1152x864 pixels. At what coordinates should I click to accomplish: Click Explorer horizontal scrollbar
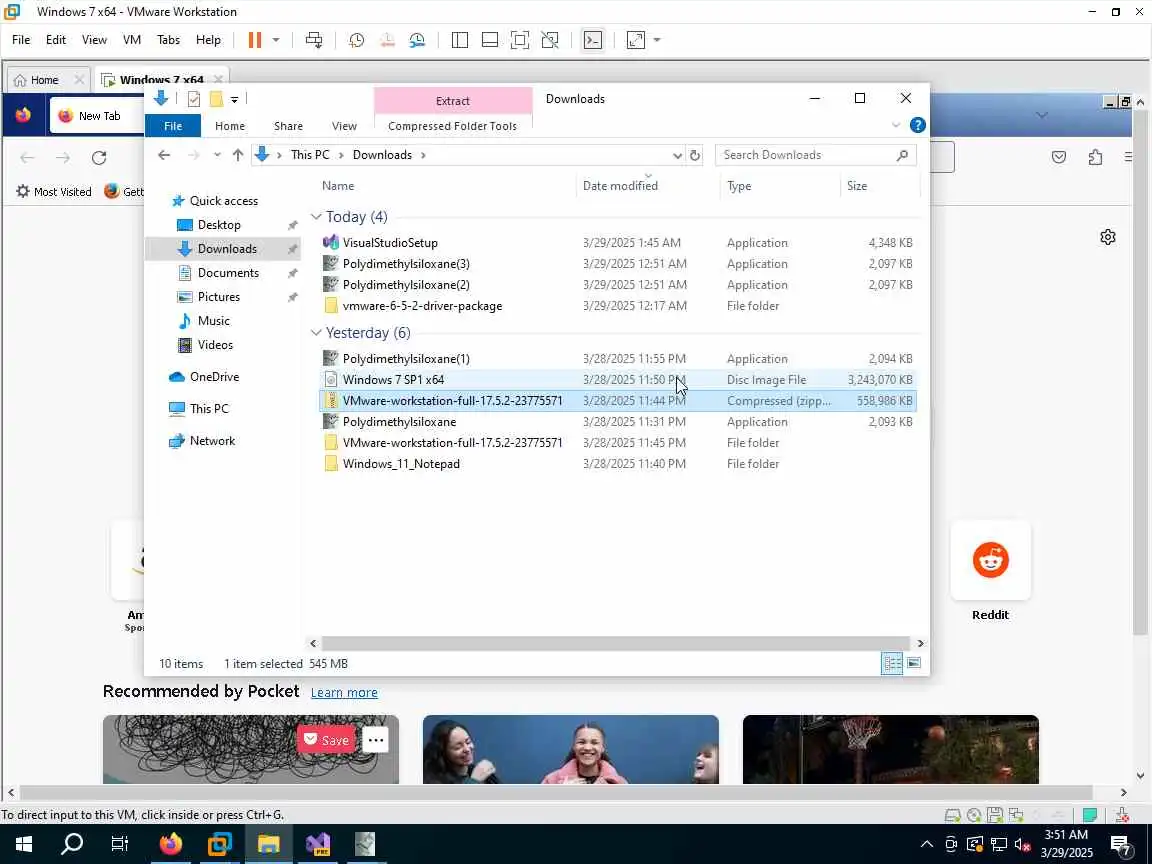(616, 644)
